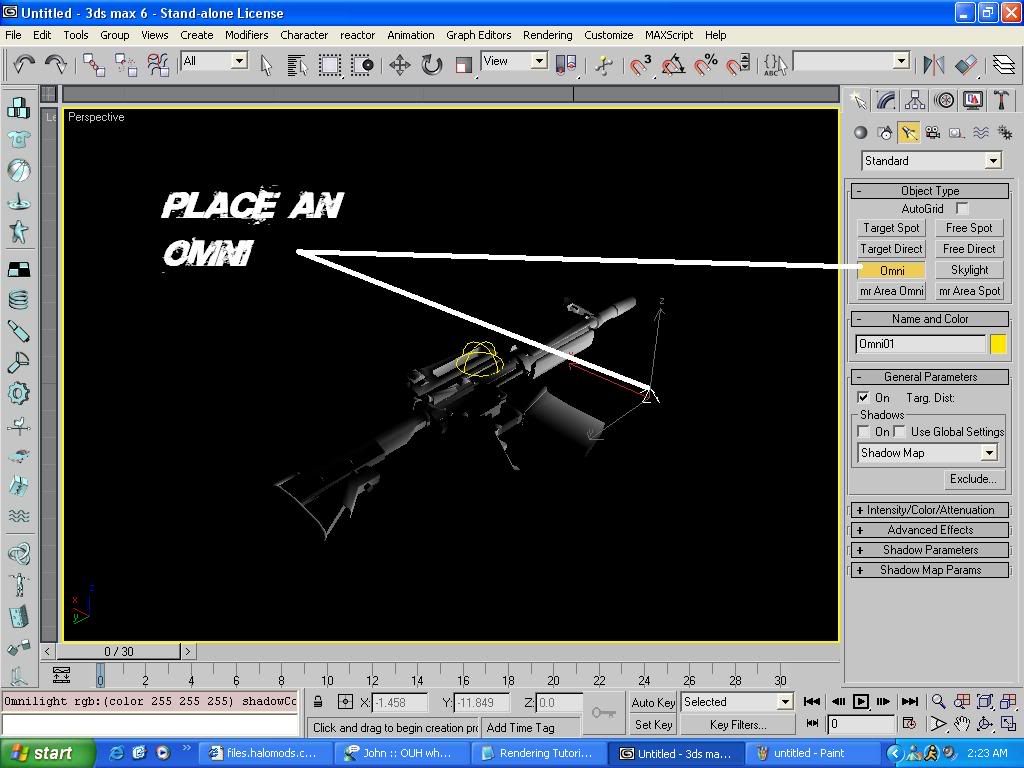Open the Display panel tab
1024x768 pixels.
[972, 100]
